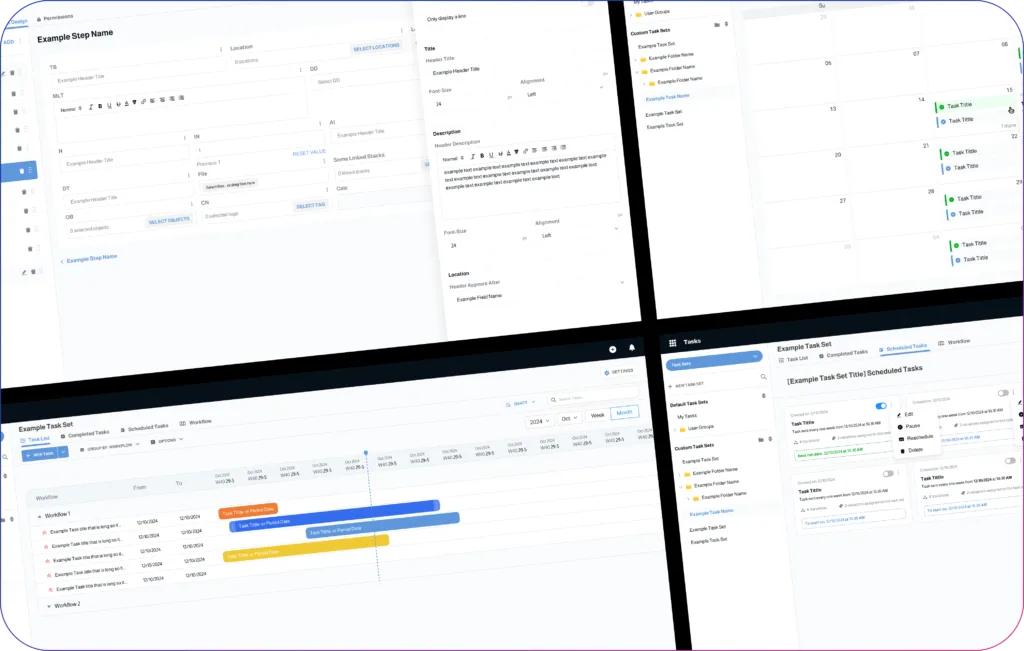
Task: Click the trash icon in the highlighted blue row
Action: coord(22,171)
